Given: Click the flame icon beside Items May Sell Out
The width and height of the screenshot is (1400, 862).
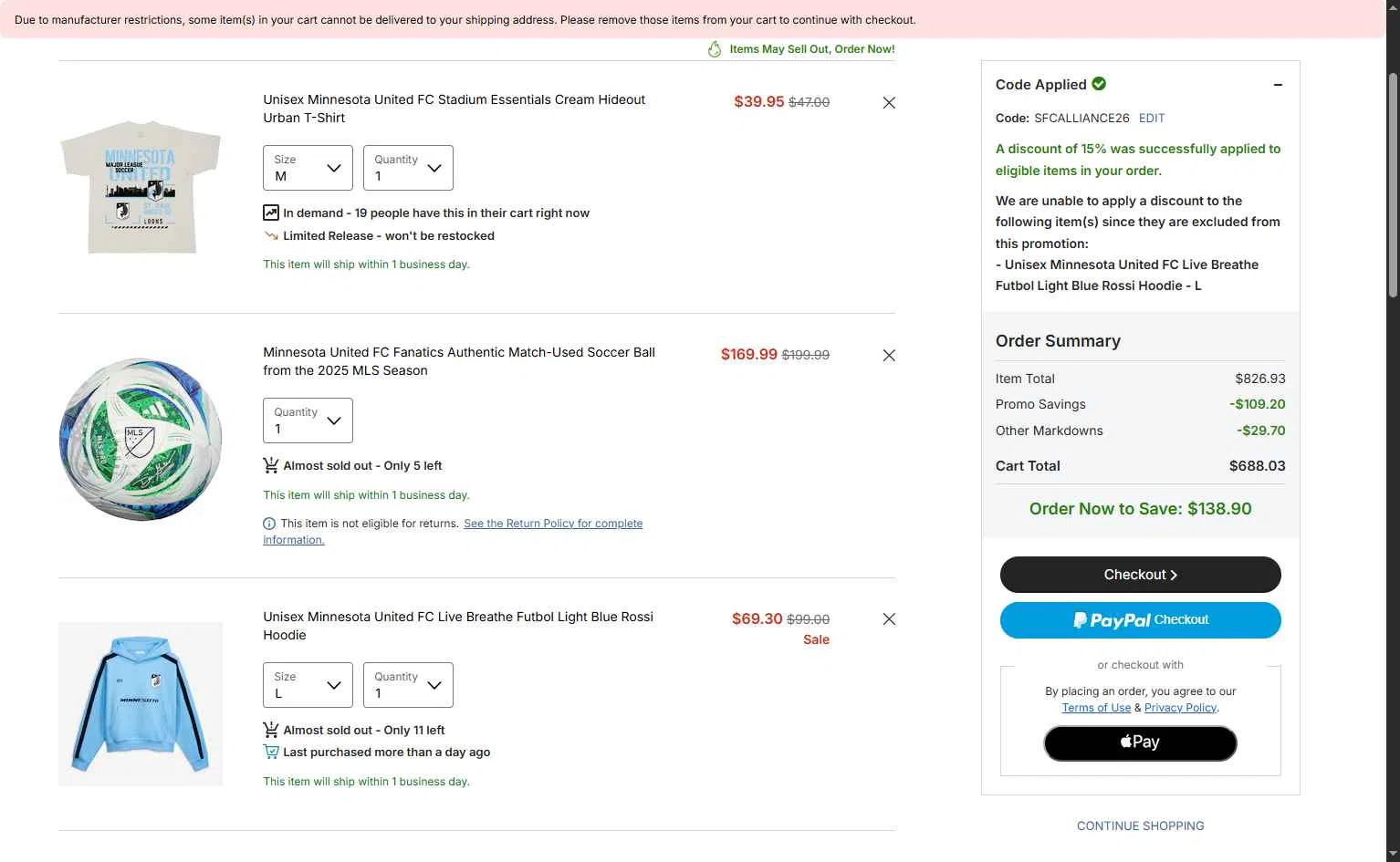Looking at the screenshot, I should click(715, 49).
